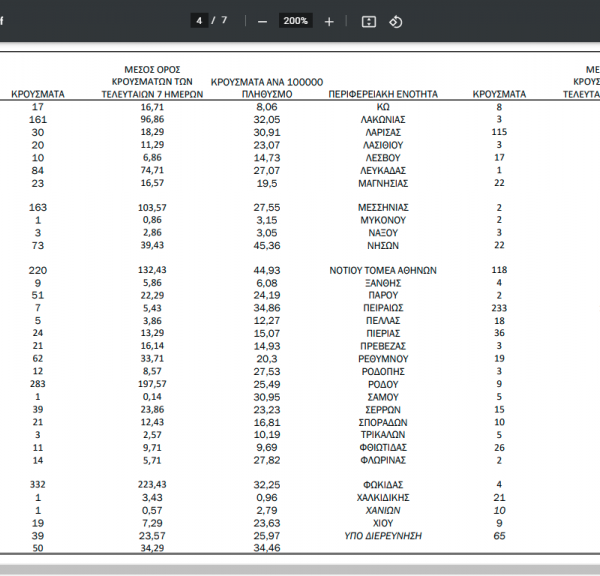Select the ΛΑΣΙΘΙΟΥ region name
The height and width of the screenshot is (576, 600).
(383, 145)
